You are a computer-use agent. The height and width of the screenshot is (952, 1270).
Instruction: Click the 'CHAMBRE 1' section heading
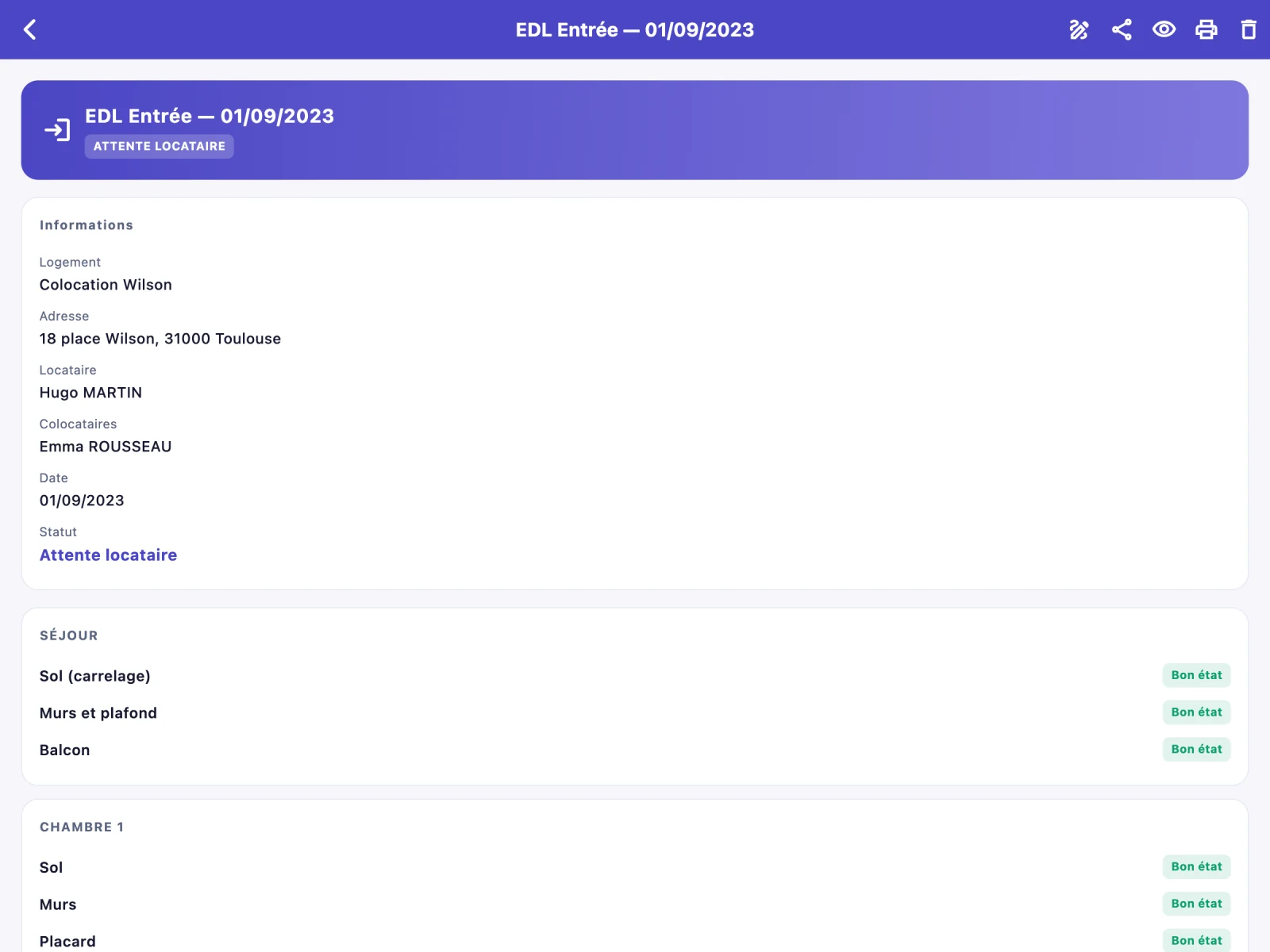(x=82, y=827)
